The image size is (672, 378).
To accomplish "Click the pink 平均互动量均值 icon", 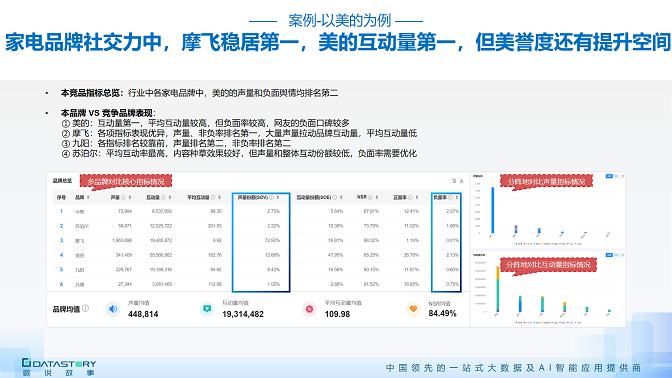I will 309,309.
